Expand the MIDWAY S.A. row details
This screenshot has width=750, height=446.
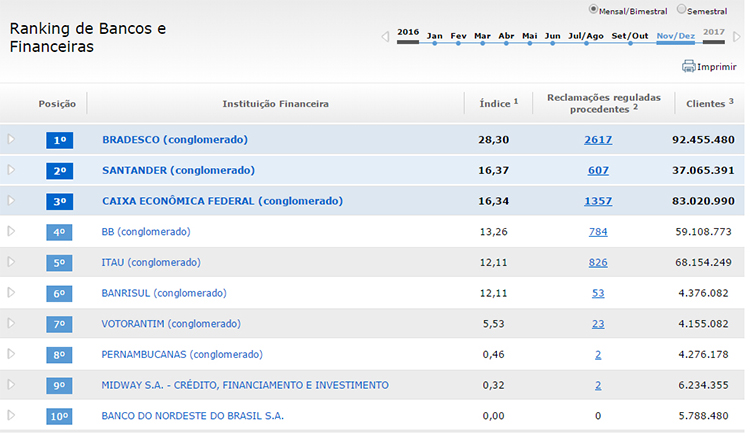click(11, 384)
